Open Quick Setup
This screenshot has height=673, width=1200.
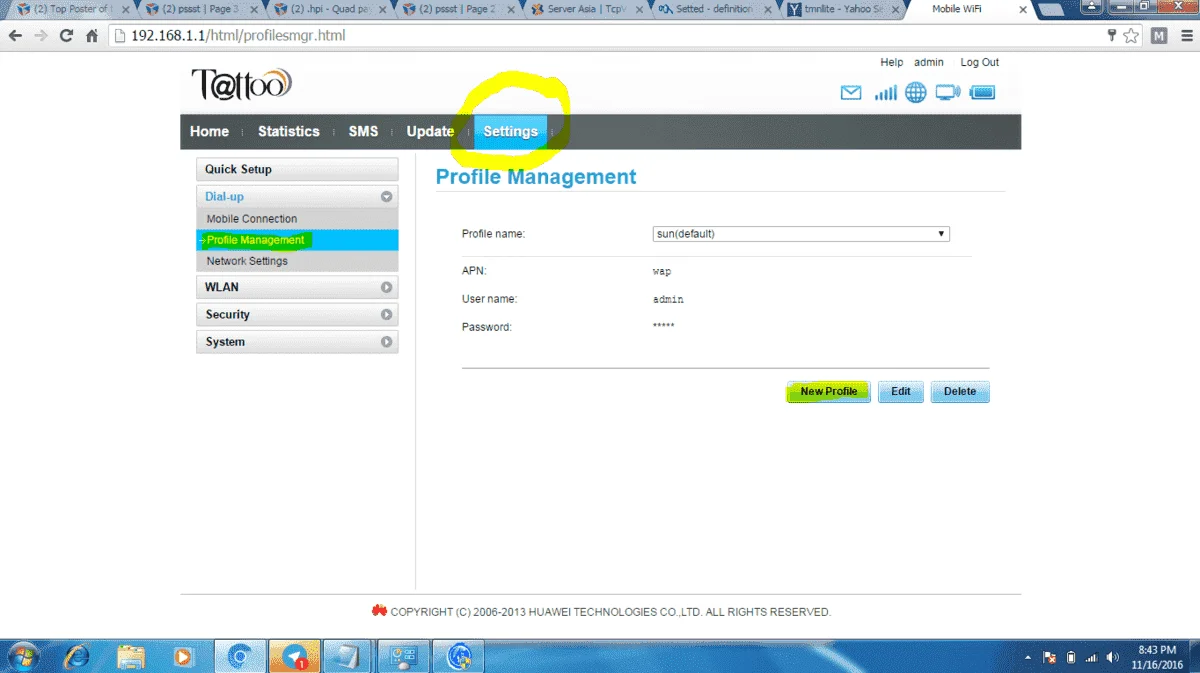click(297, 169)
